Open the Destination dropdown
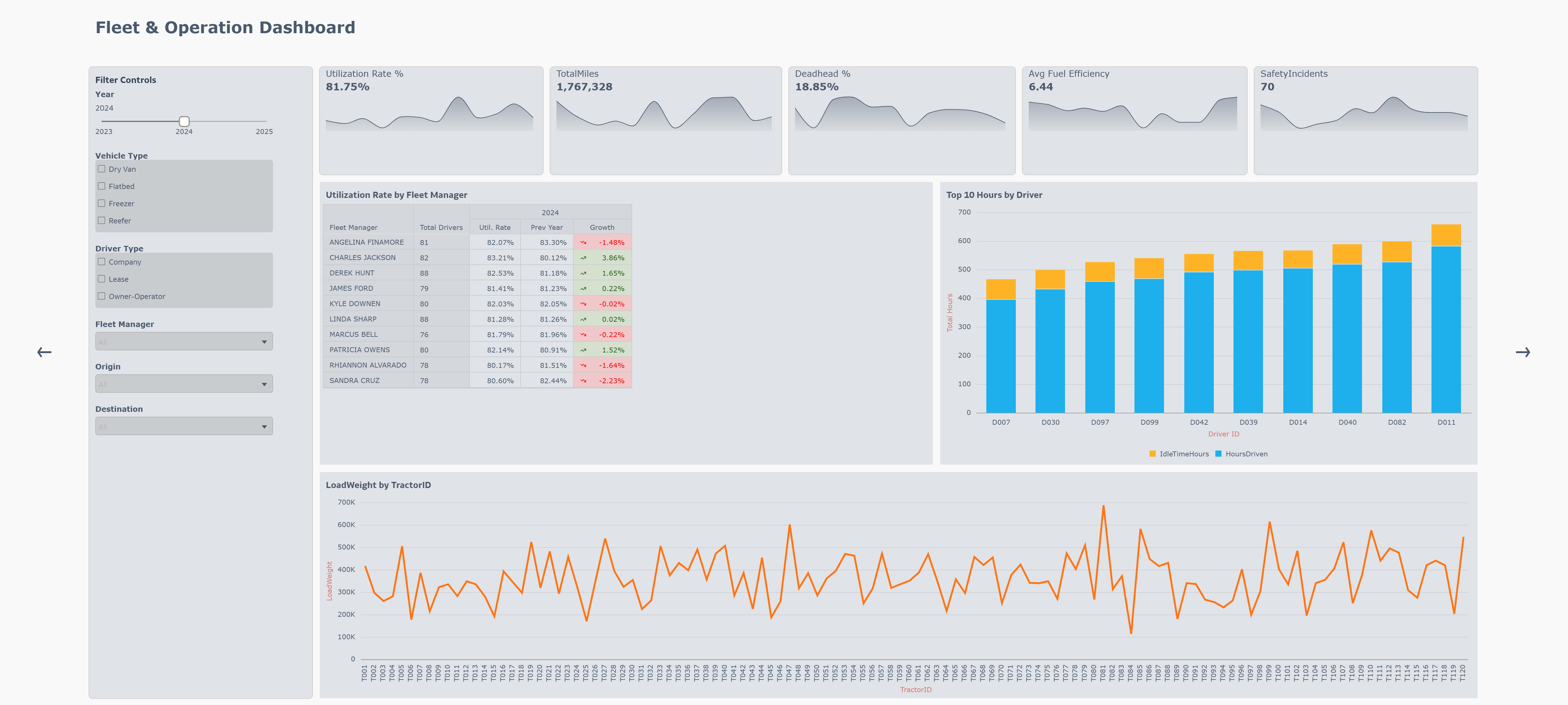Viewport: 1568px width, 705px height. (x=184, y=426)
